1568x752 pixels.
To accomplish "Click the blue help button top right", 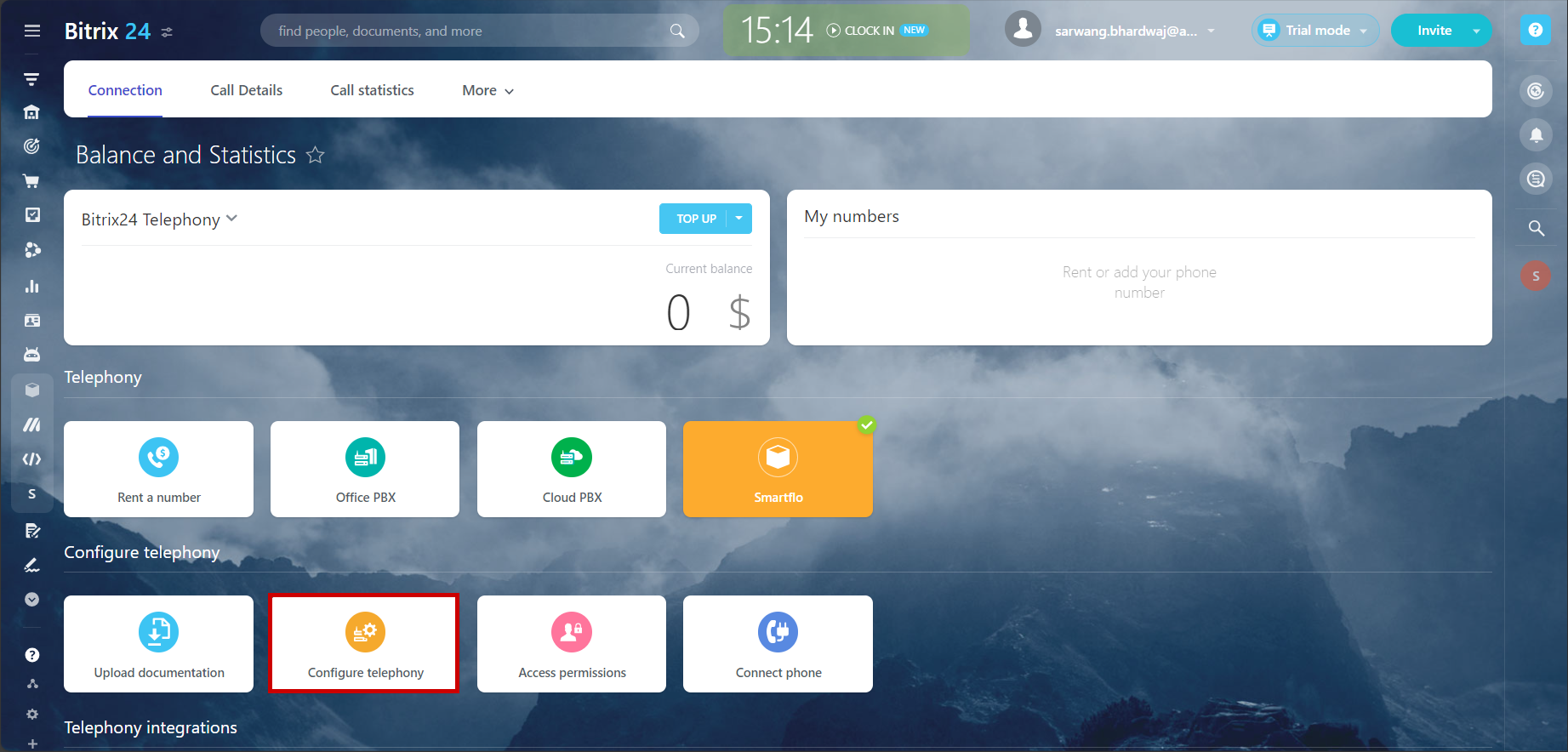I will [x=1536, y=31].
